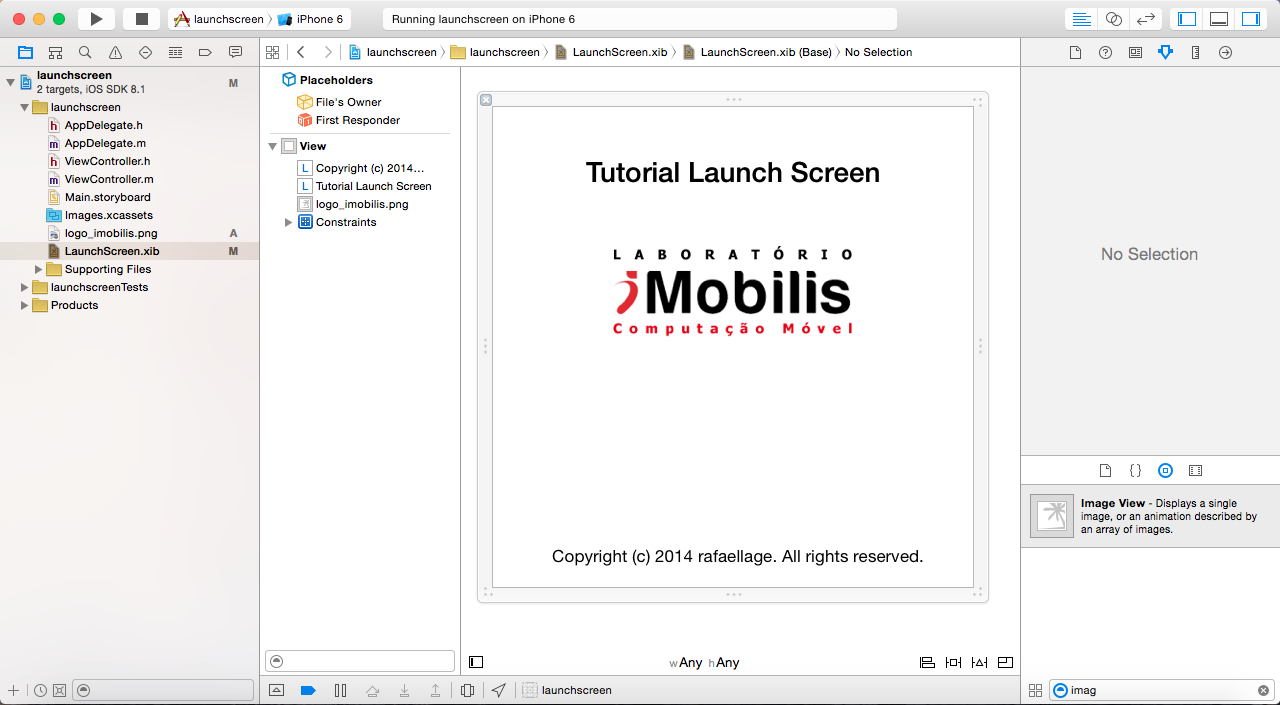Screen dimensions: 1280x705
Task: Open the wAny hAny size class picker
Action: coord(704,663)
